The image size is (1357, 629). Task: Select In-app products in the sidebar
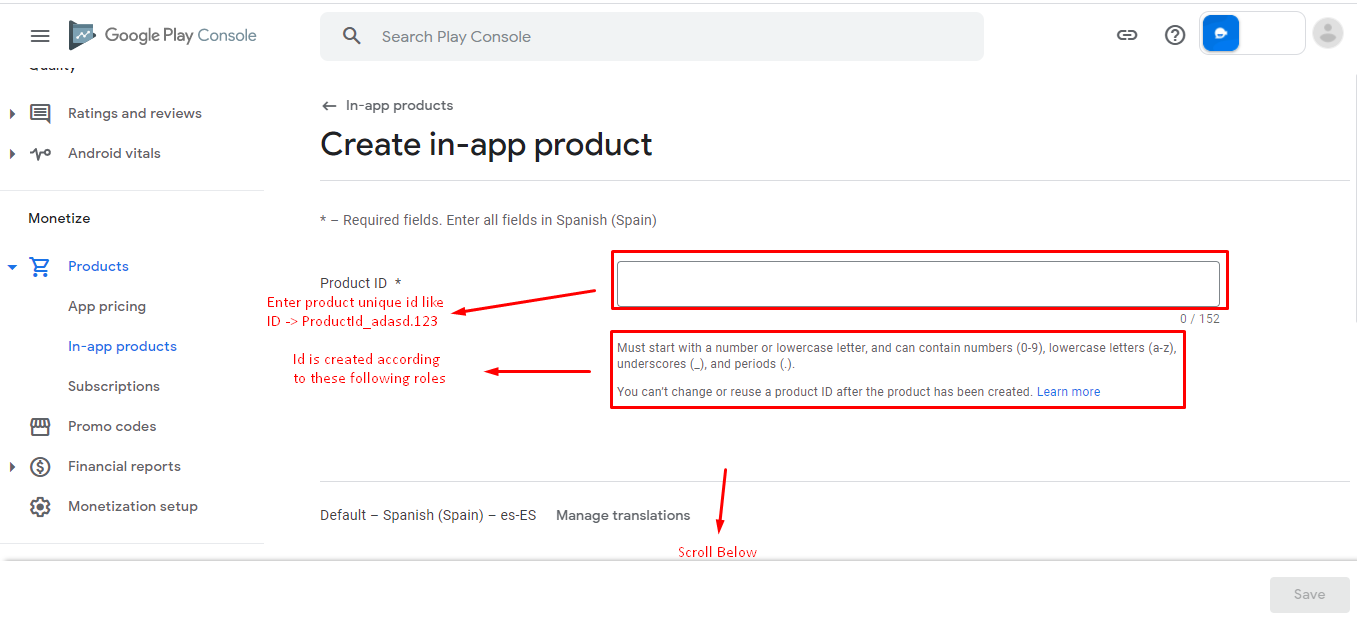122,347
